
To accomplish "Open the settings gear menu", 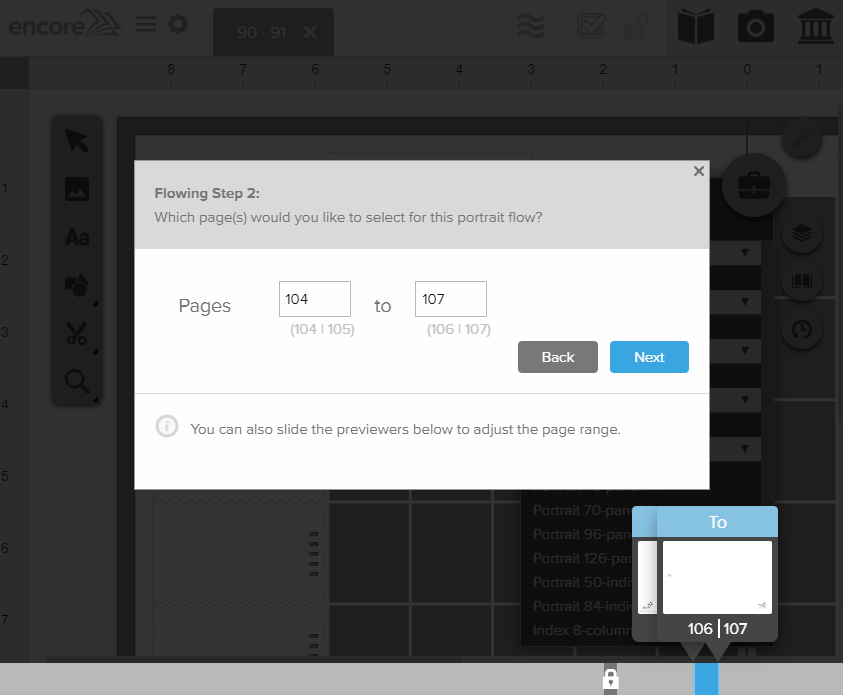I will 178,26.
